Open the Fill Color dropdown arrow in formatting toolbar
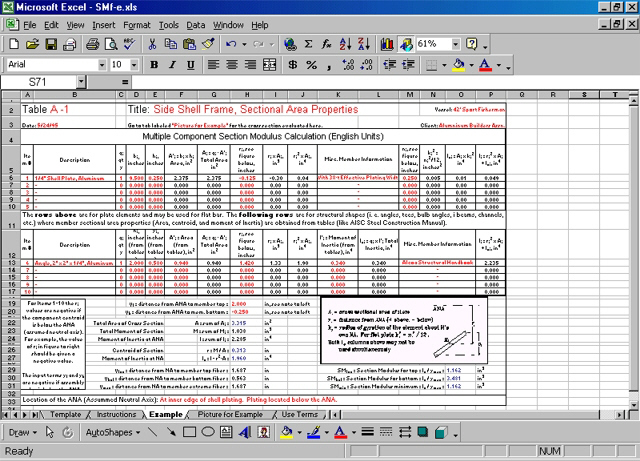This screenshot has height=461, width=640. [471, 65]
